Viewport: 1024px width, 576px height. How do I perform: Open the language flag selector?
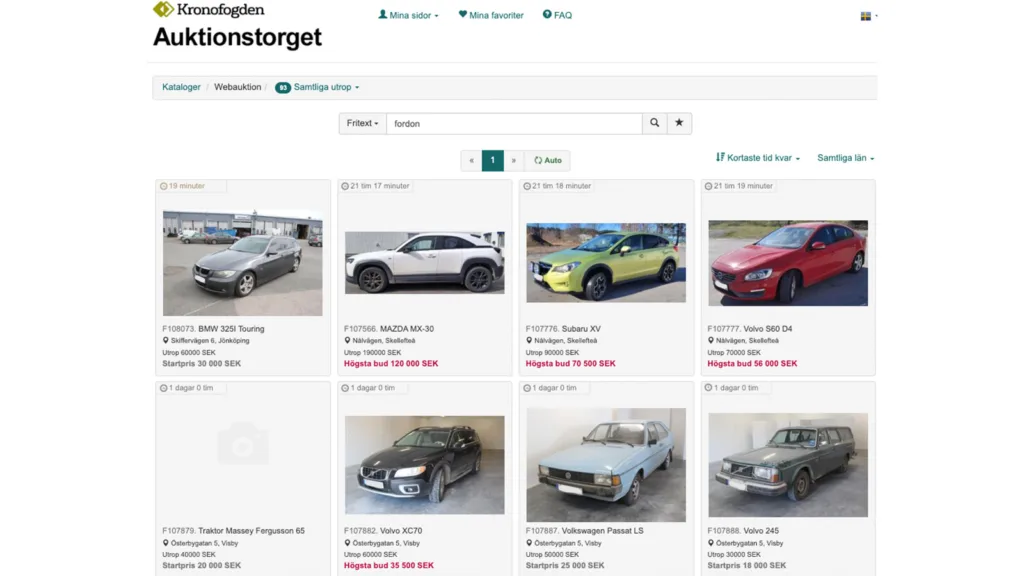coord(869,16)
